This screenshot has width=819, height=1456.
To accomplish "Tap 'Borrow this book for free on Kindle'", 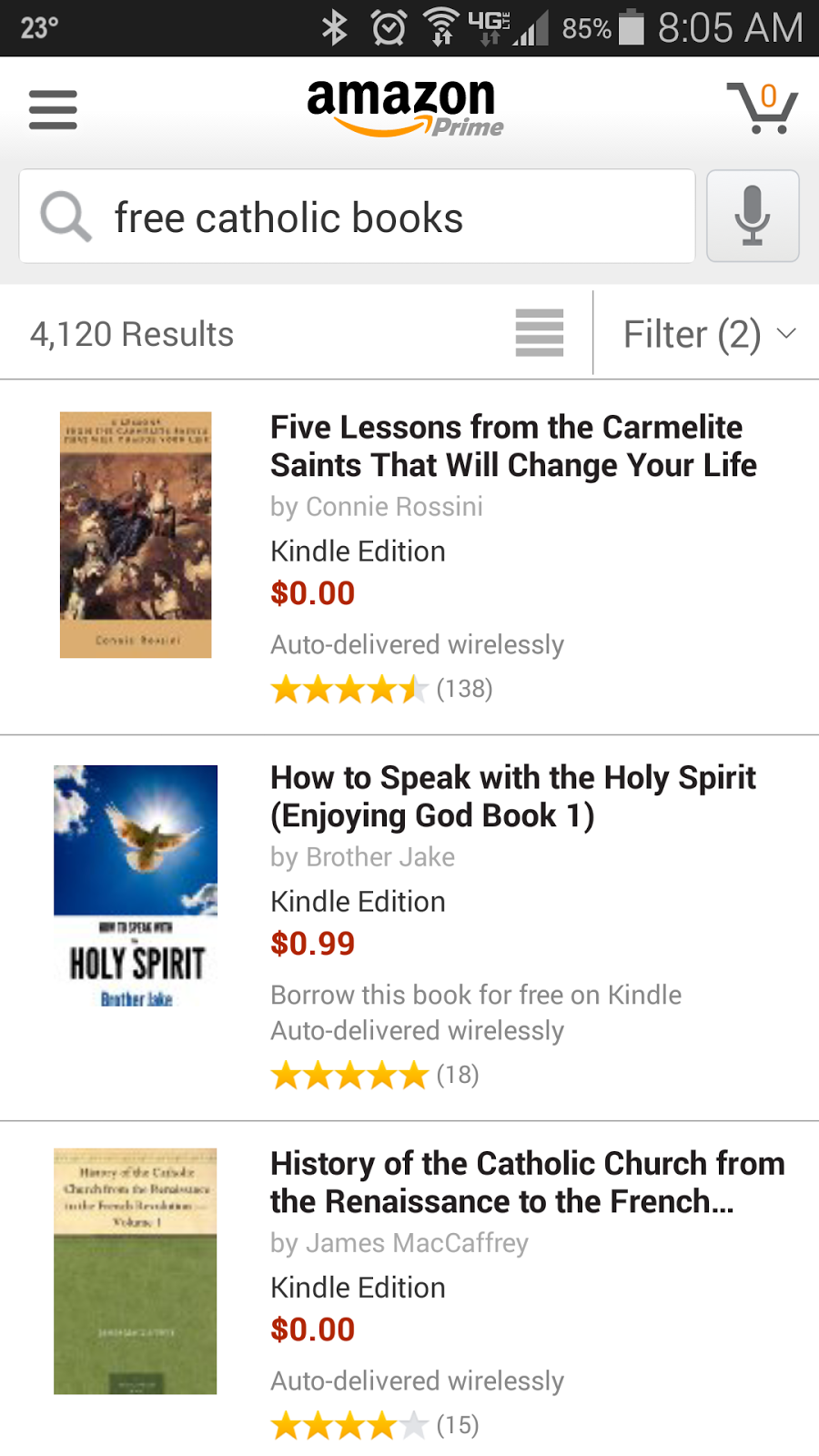I will (x=476, y=995).
